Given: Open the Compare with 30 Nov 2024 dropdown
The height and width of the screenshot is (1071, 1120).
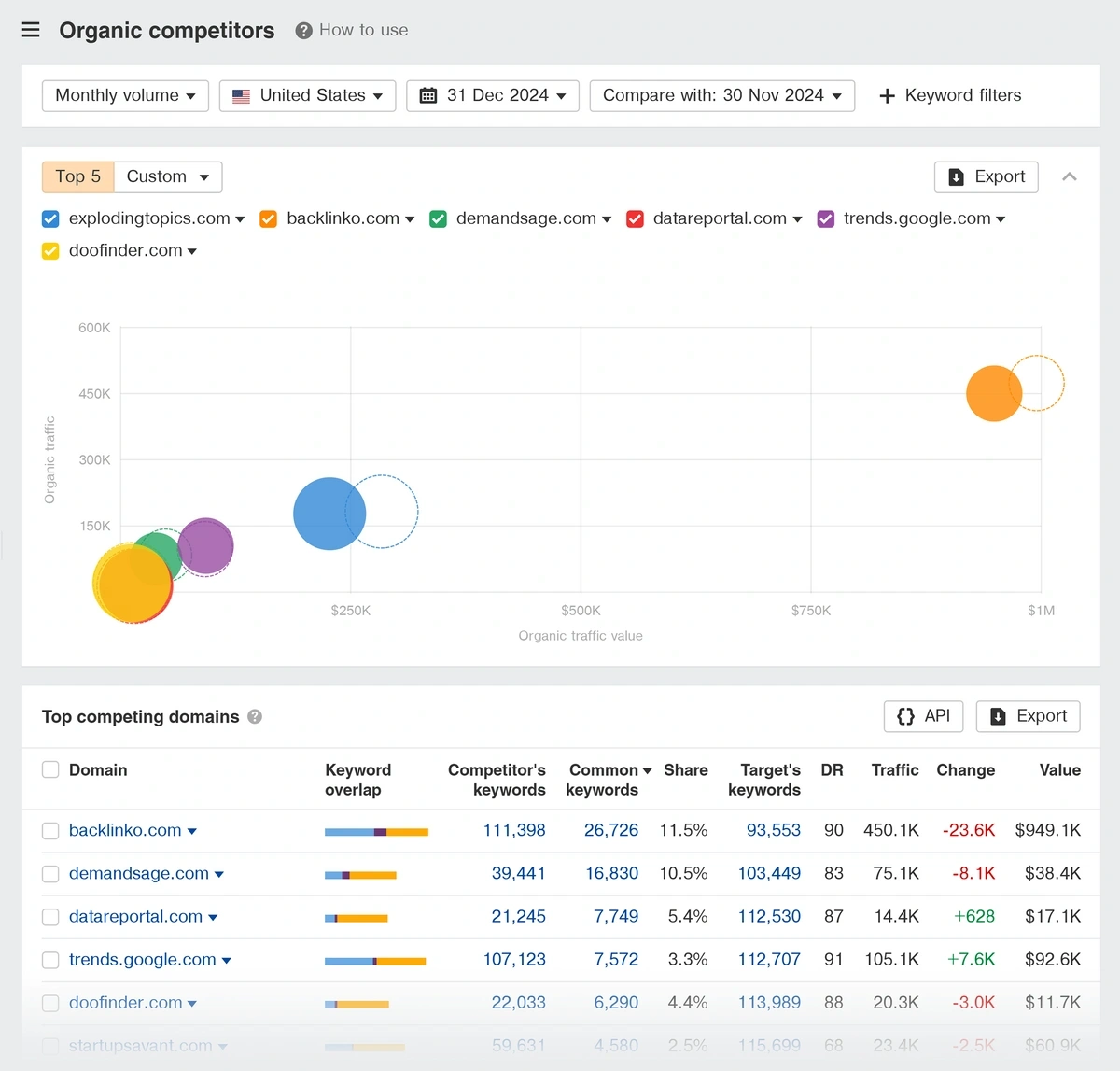Looking at the screenshot, I should point(722,95).
